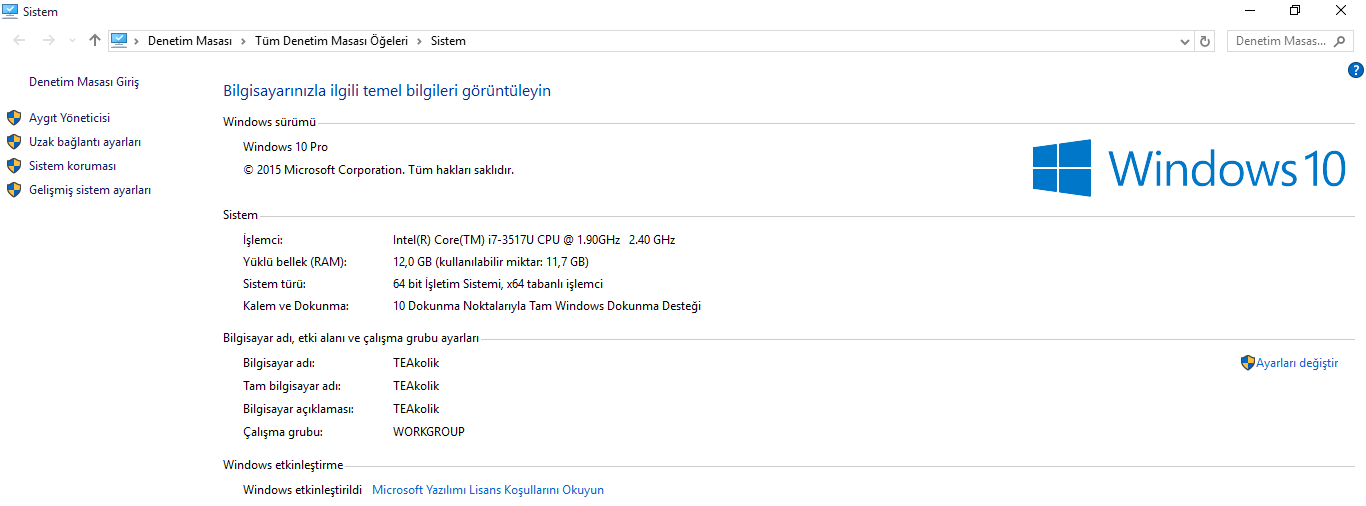1366x506 pixels.
Task: Restore down the Sistem window
Action: pos(1296,10)
